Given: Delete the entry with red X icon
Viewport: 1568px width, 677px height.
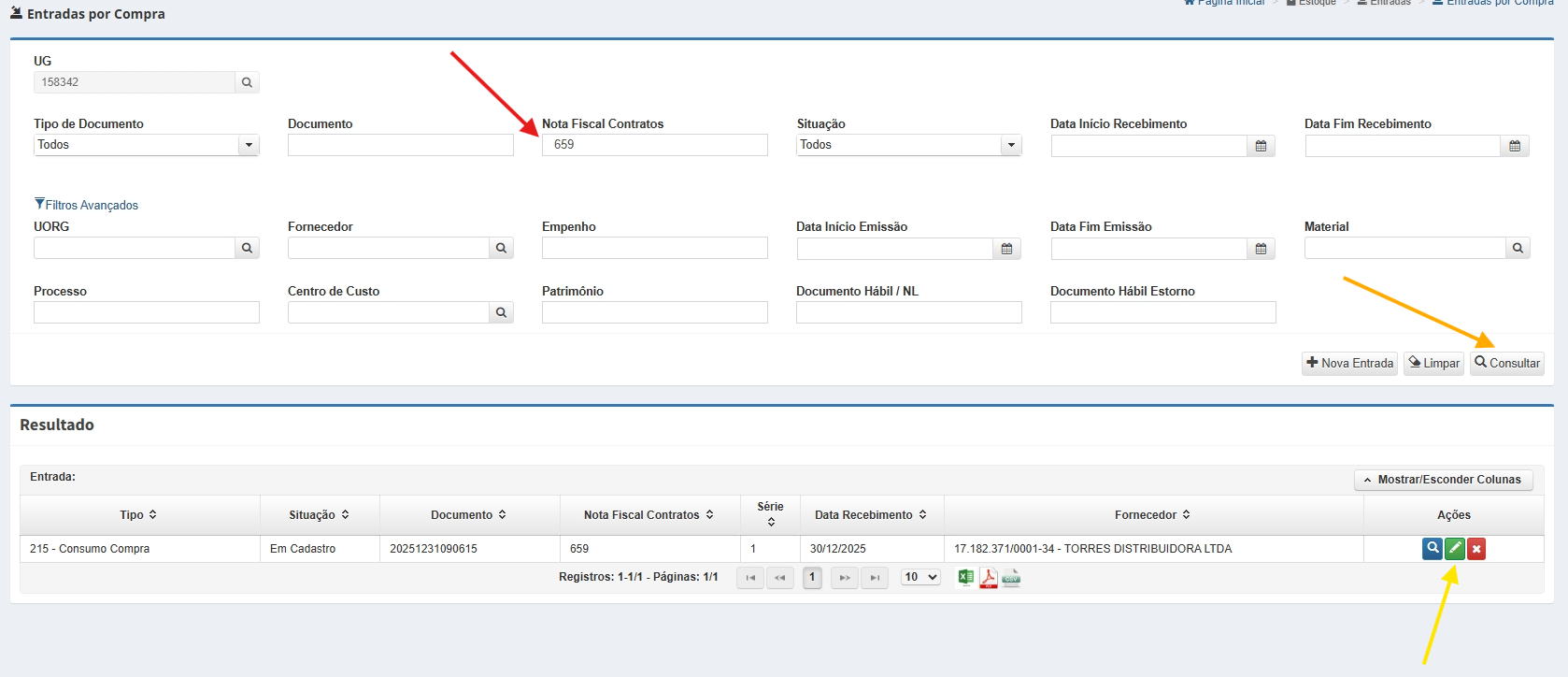Looking at the screenshot, I should click(1476, 549).
